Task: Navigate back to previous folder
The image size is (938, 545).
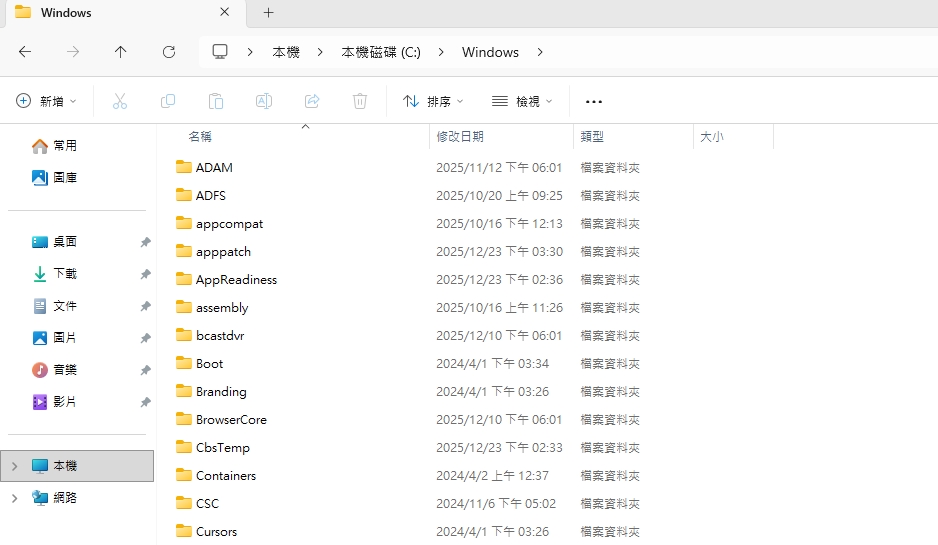Action: click(x=25, y=52)
